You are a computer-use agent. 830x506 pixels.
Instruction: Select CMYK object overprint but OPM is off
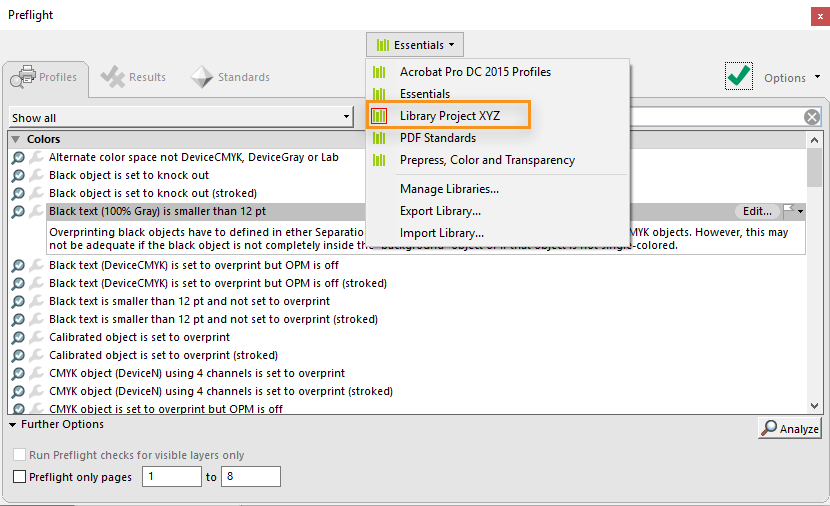[166, 409]
